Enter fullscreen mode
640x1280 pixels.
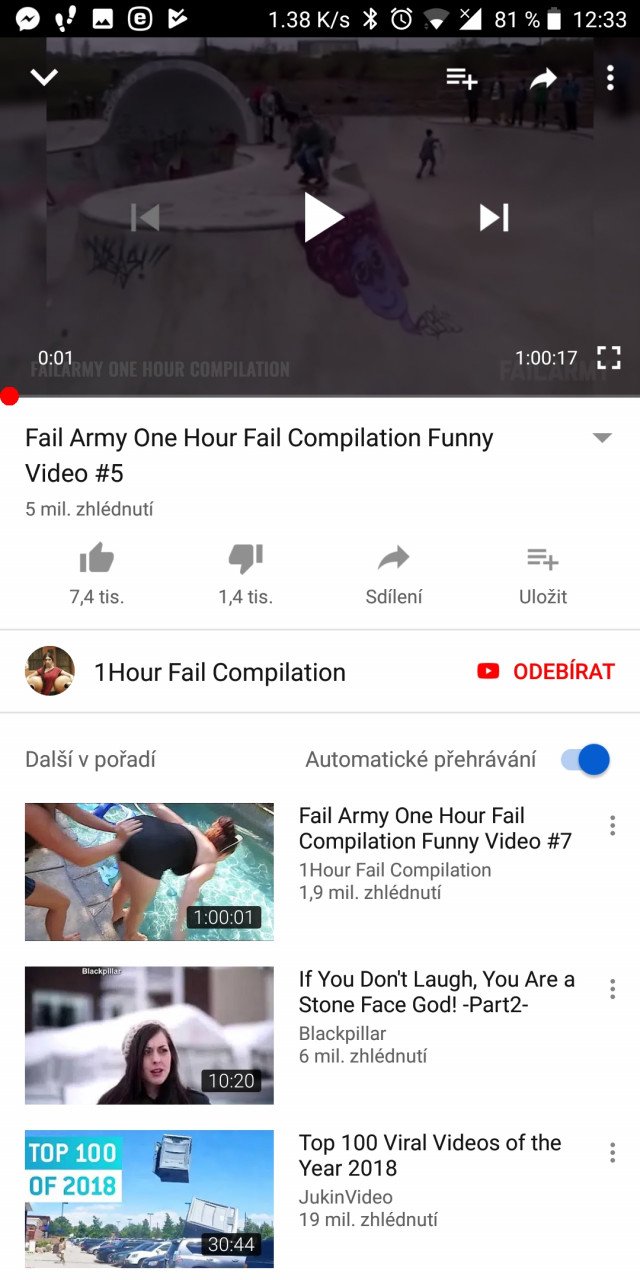point(608,357)
